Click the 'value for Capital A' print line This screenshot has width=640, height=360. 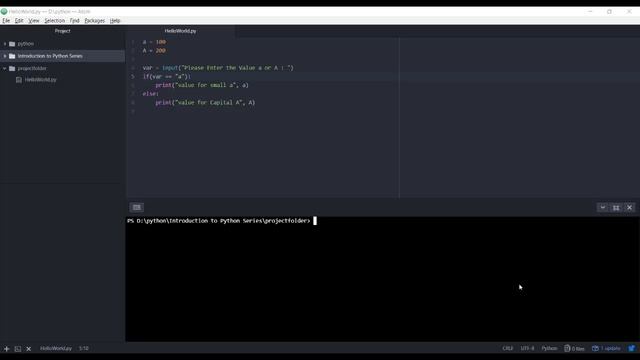205,102
